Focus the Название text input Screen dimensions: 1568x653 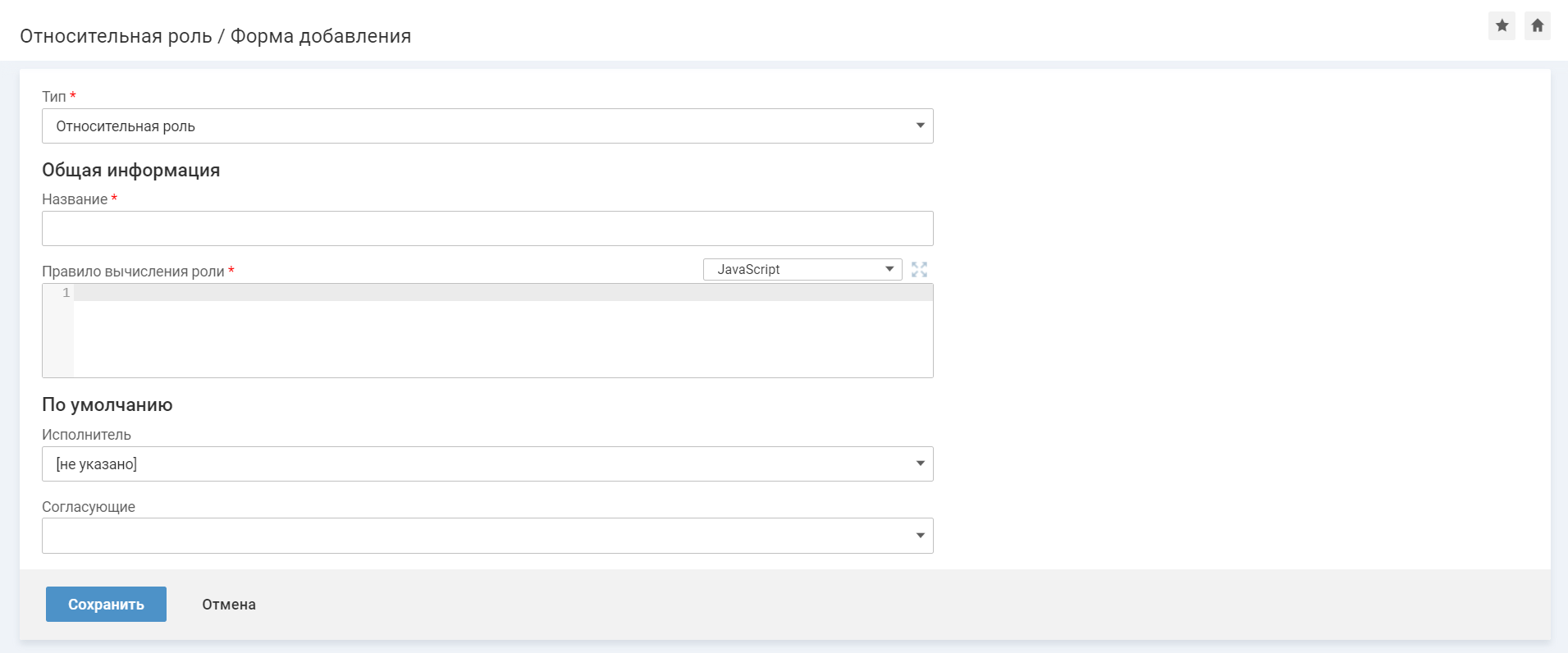pos(487,229)
